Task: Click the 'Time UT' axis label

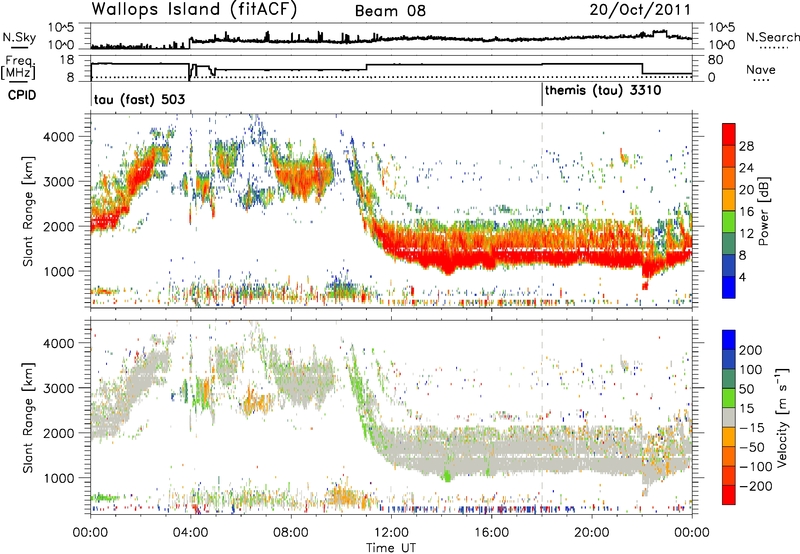Action: pyautogui.click(x=391, y=548)
